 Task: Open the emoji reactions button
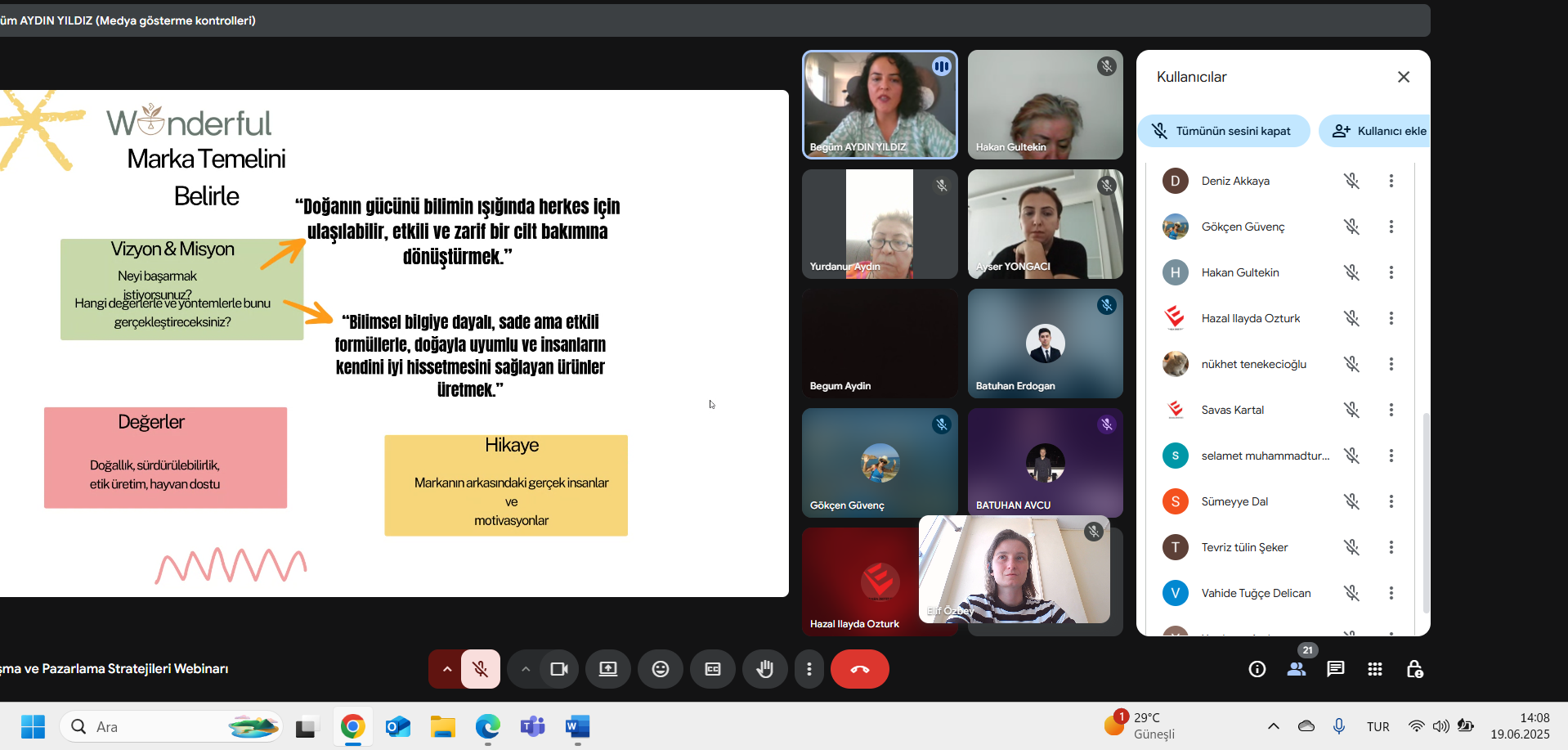[x=661, y=669]
